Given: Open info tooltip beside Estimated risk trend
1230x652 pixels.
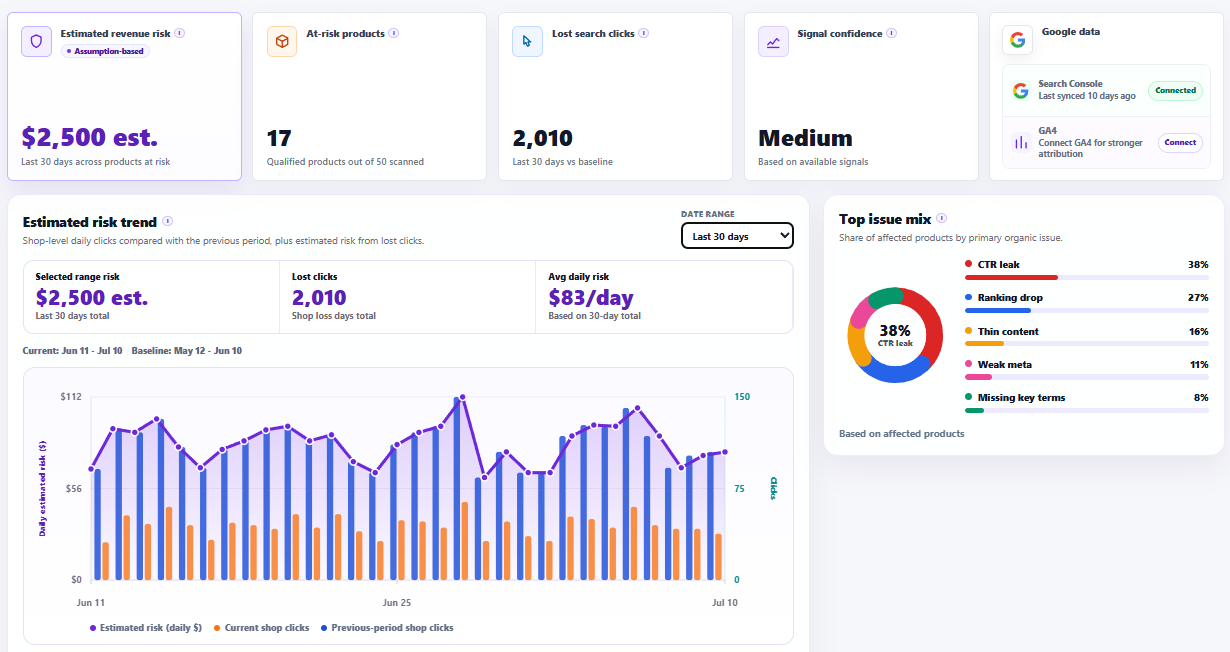Looking at the screenshot, I should (167, 221).
